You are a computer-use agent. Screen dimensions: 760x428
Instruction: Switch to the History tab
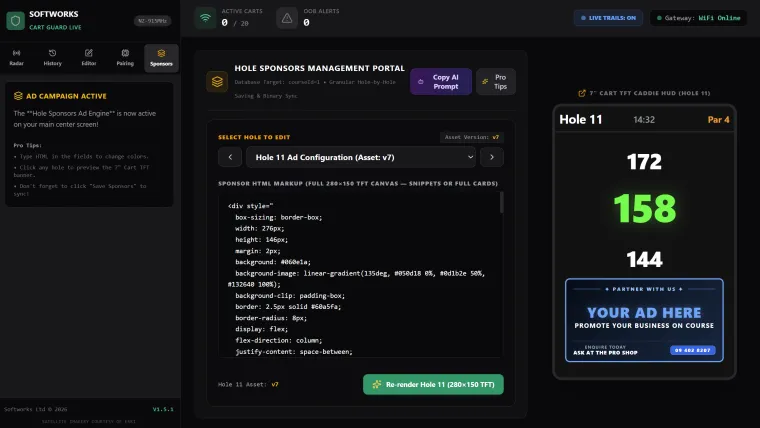click(52, 58)
